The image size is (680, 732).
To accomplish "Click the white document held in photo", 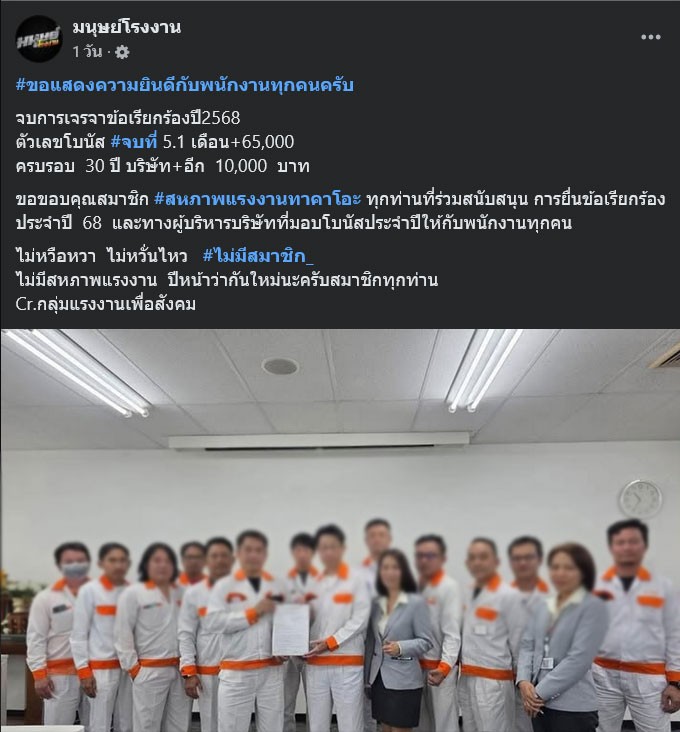I will coord(291,629).
